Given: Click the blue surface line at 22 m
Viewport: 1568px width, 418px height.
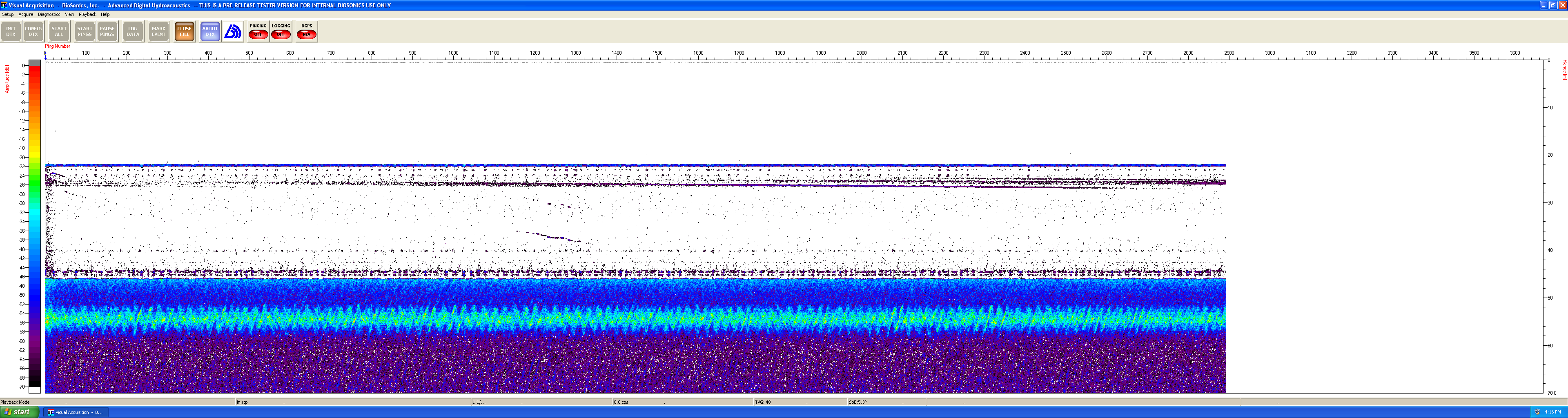Looking at the screenshot, I should click(635, 165).
